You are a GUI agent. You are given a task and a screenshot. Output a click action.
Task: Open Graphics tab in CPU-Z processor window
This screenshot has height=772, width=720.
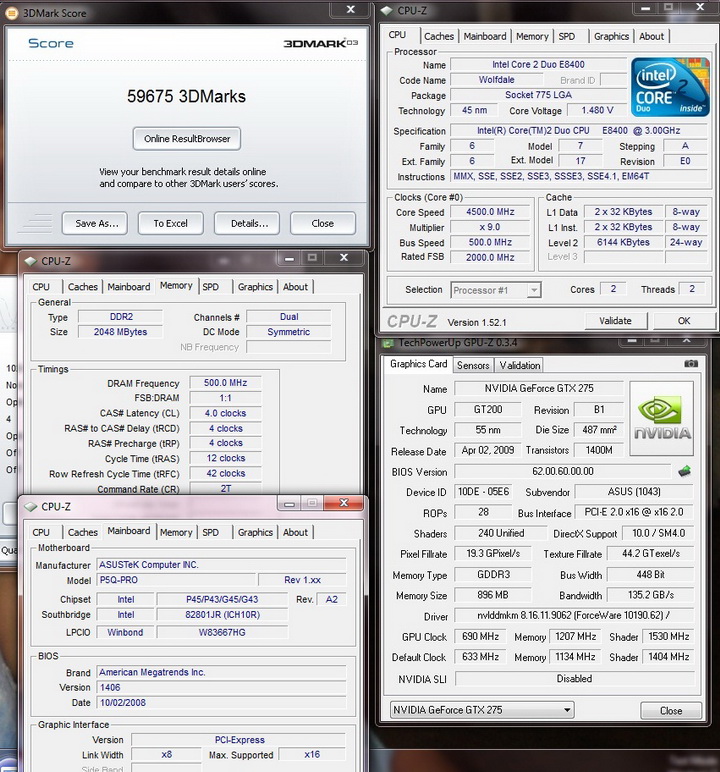[611, 36]
